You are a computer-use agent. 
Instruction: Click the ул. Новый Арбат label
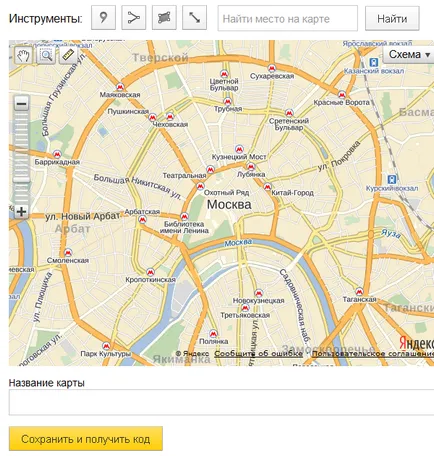click(82, 217)
